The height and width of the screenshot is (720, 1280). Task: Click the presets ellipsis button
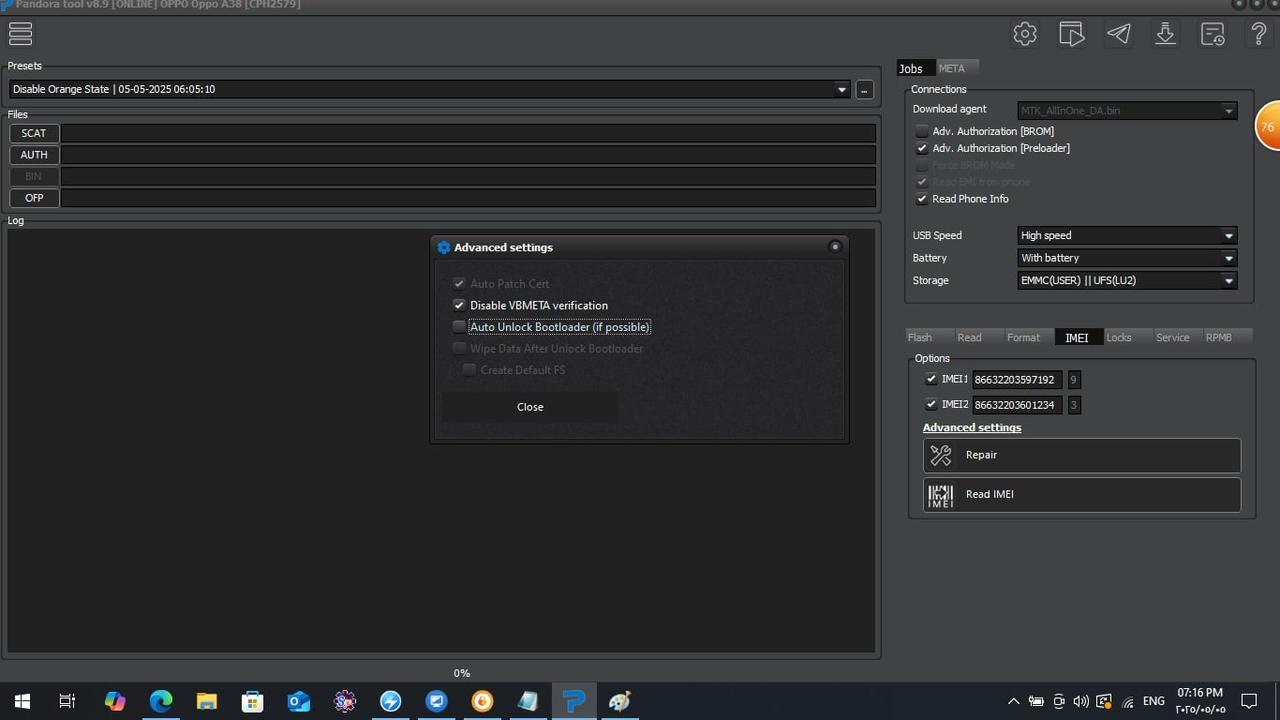click(864, 89)
